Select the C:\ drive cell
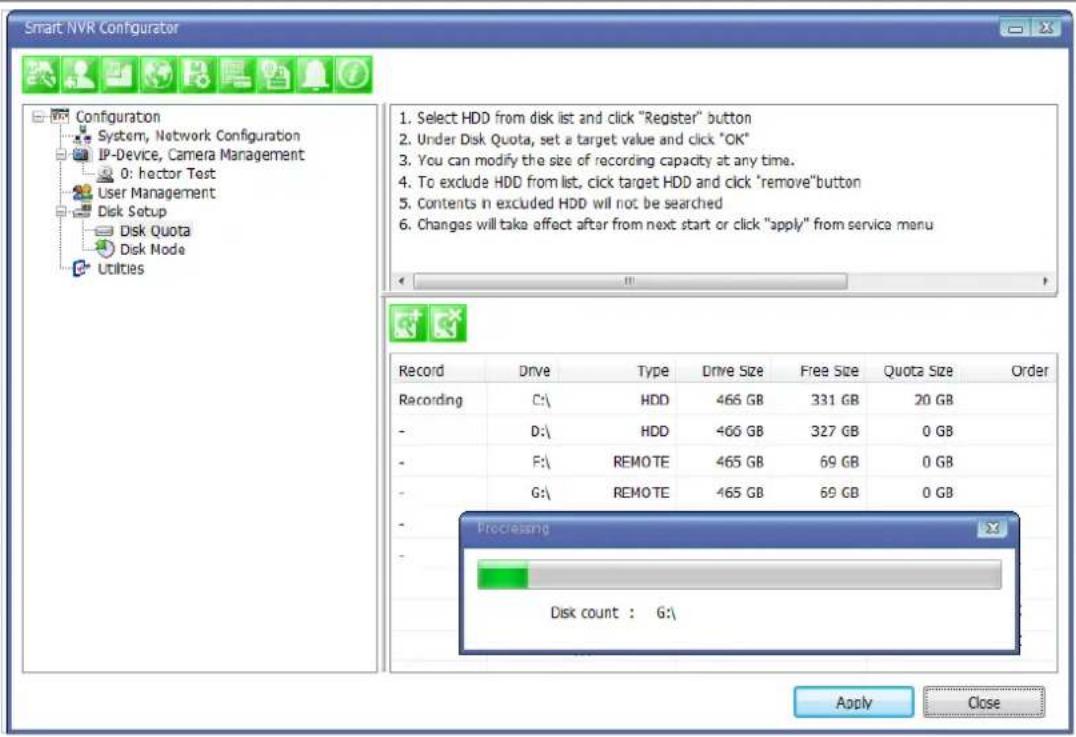This screenshot has width=1076, height=737. coord(541,400)
